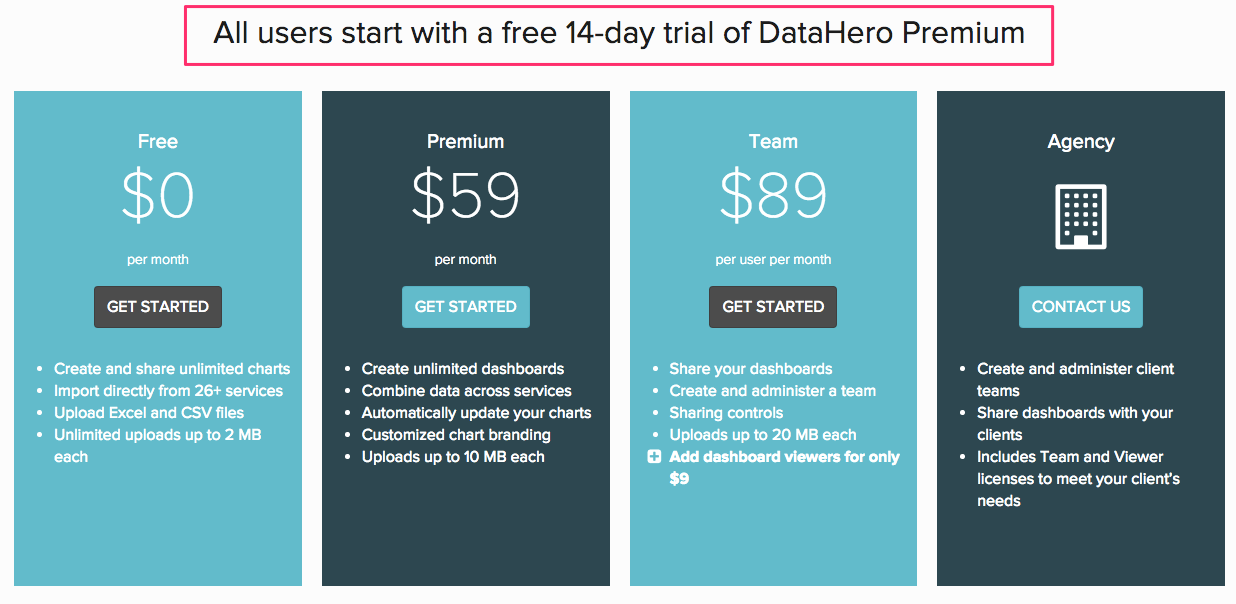1236x604 pixels.
Task: Expand the plus icon for dashboard viewers
Action: click(x=654, y=457)
